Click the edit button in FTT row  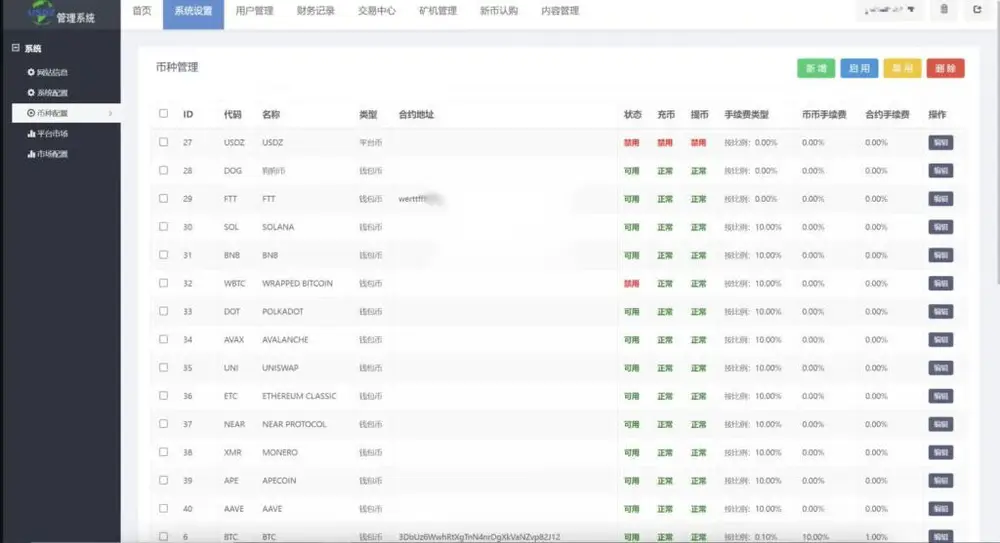point(941,198)
